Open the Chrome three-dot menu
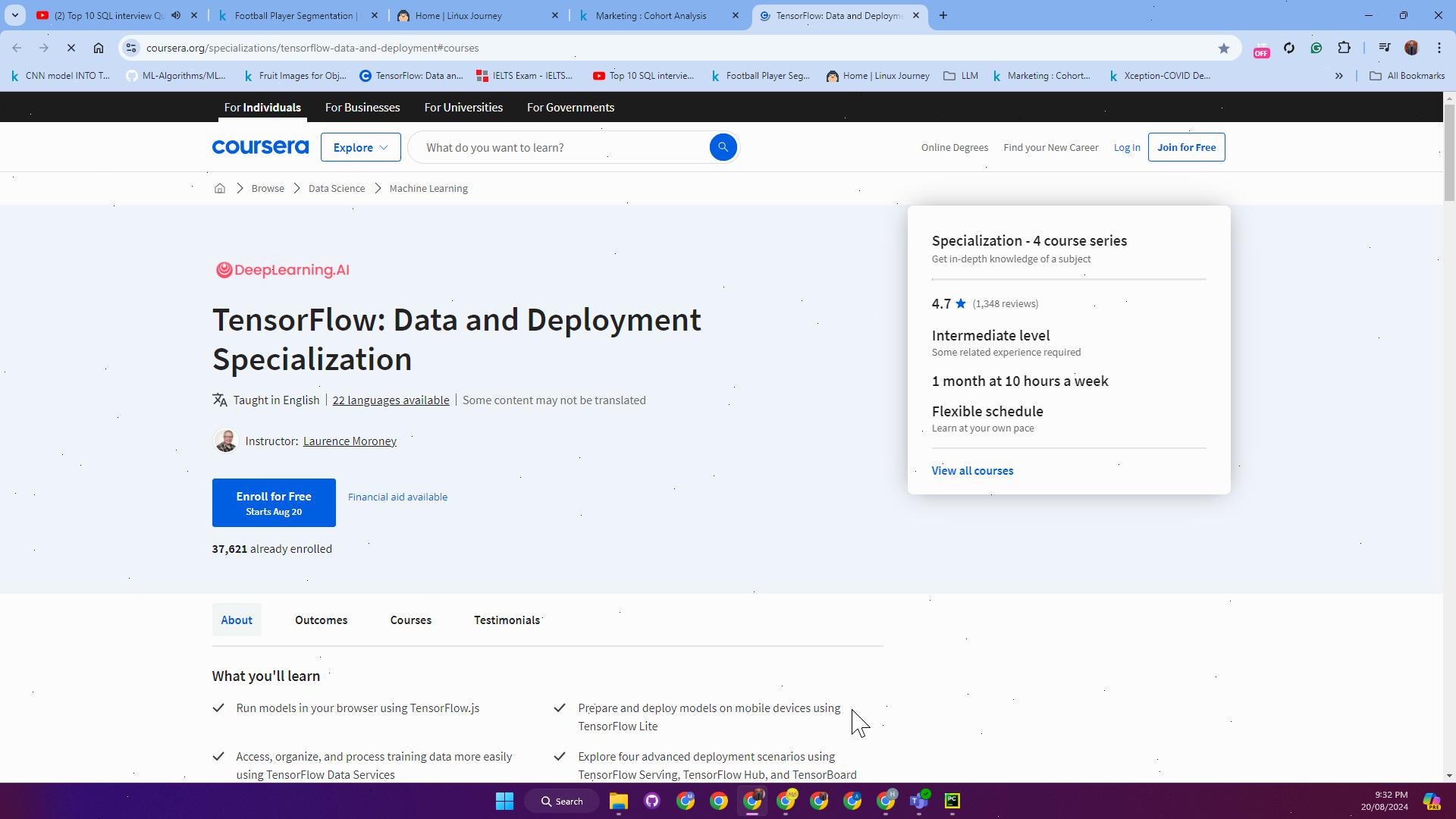Viewport: 1456px width, 819px height. tap(1439, 48)
